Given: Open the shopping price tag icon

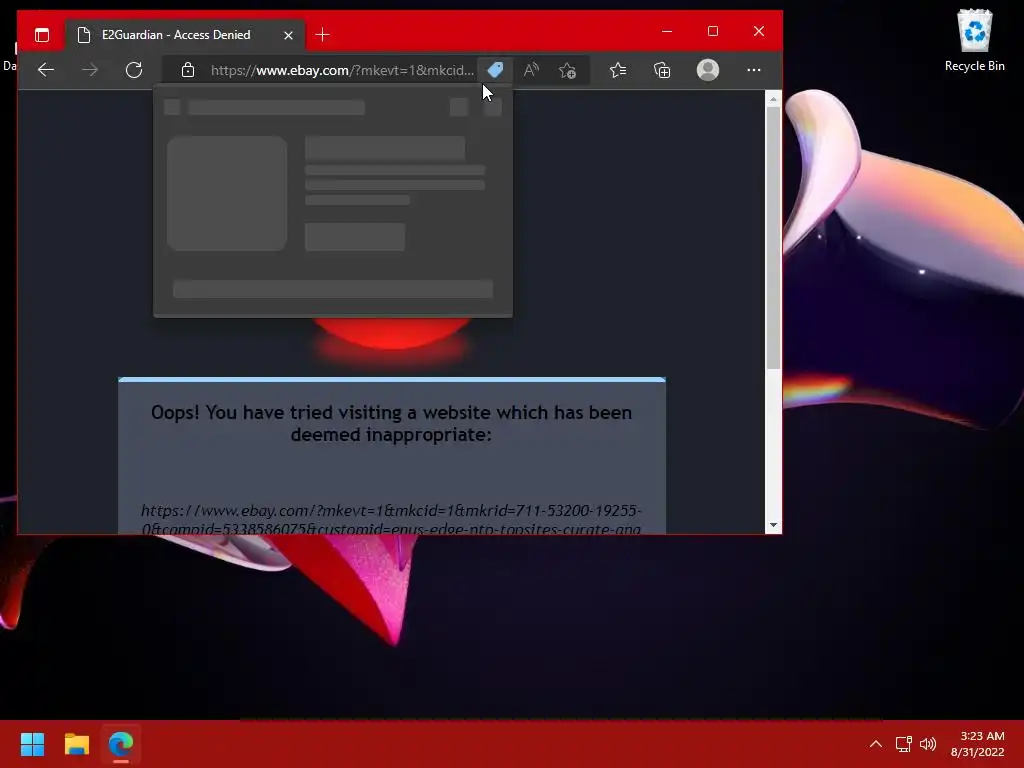Looking at the screenshot, I should coord(495,70).
